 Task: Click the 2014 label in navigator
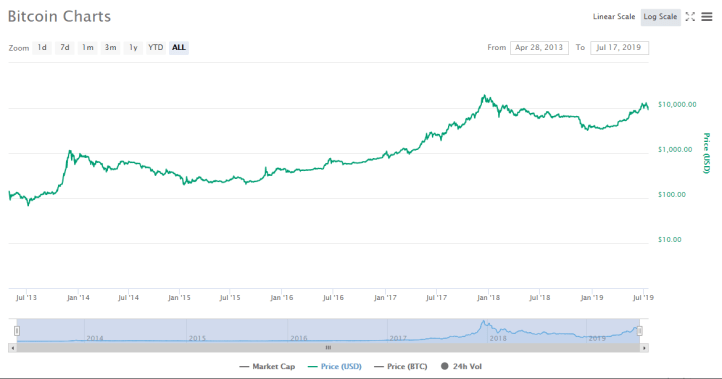[x=95, y=338]
